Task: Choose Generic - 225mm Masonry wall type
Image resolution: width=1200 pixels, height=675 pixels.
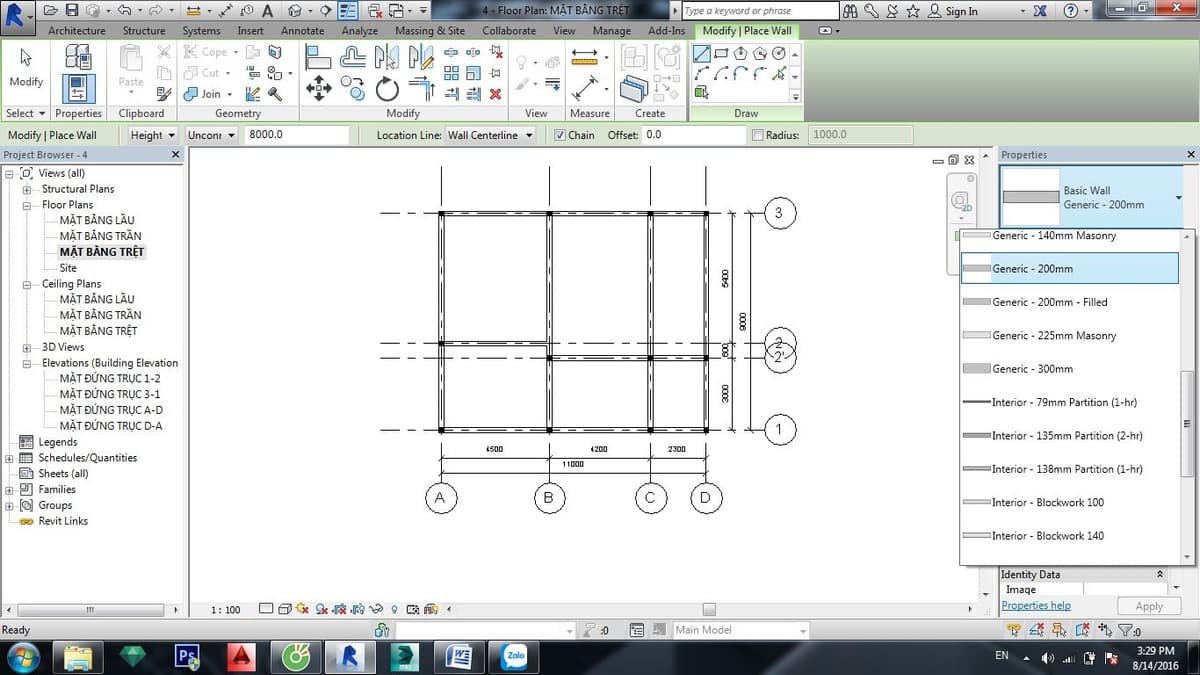Action: tap(1070, 336)
